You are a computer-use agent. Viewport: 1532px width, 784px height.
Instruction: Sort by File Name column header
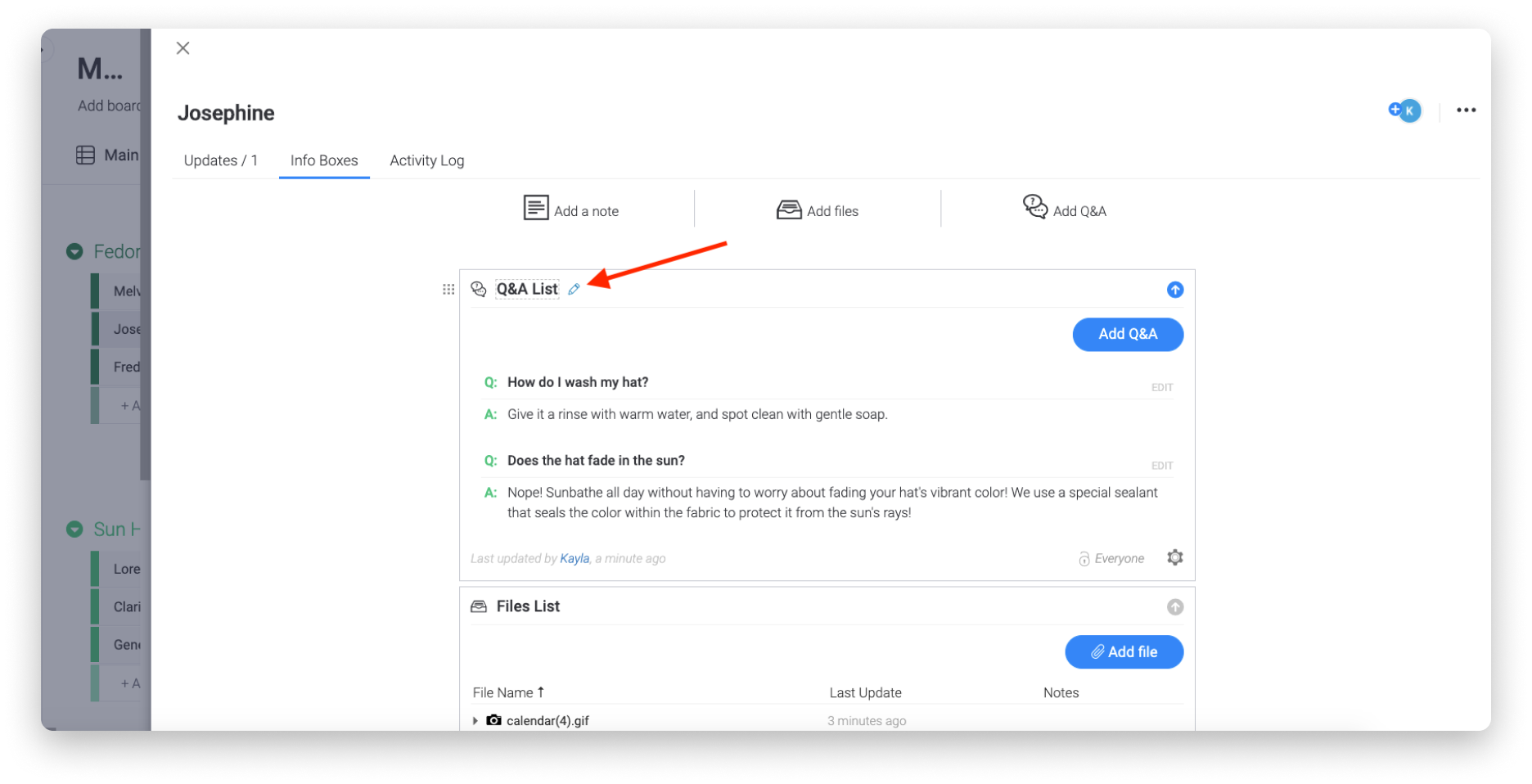[508, 692]
